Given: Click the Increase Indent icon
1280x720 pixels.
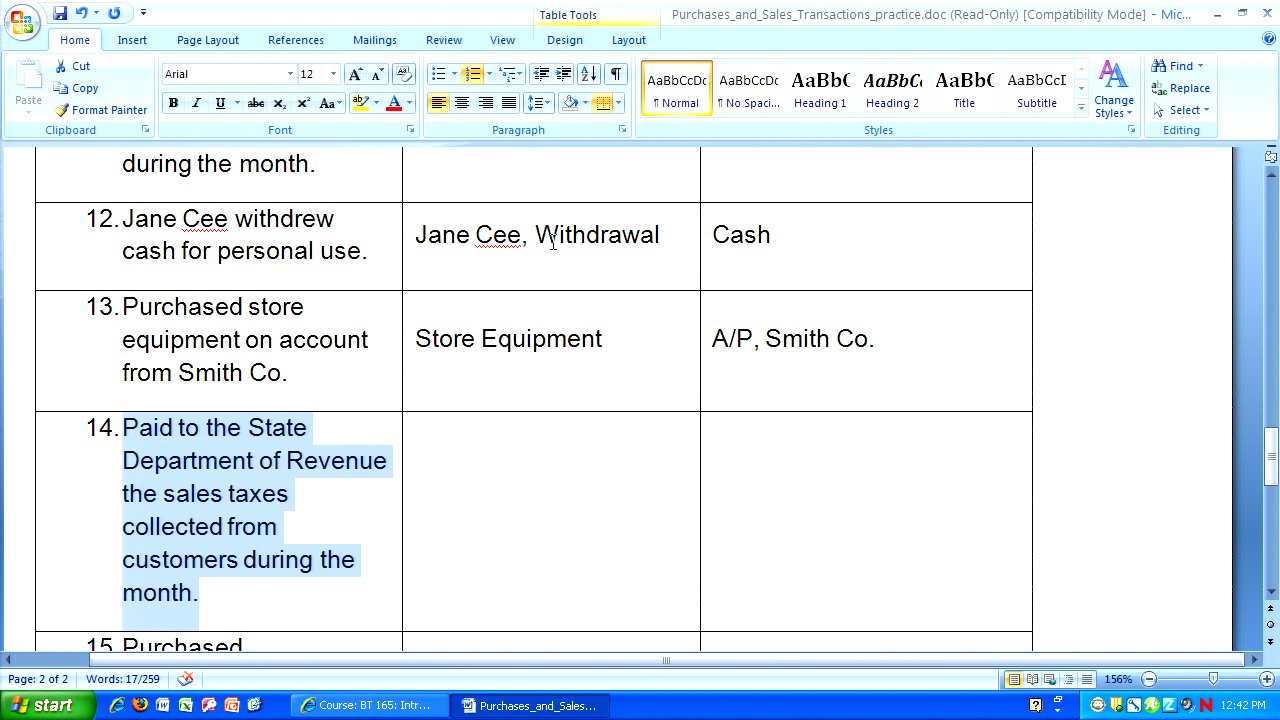Looking at the screenshot, I should click(x=564, y=74).
